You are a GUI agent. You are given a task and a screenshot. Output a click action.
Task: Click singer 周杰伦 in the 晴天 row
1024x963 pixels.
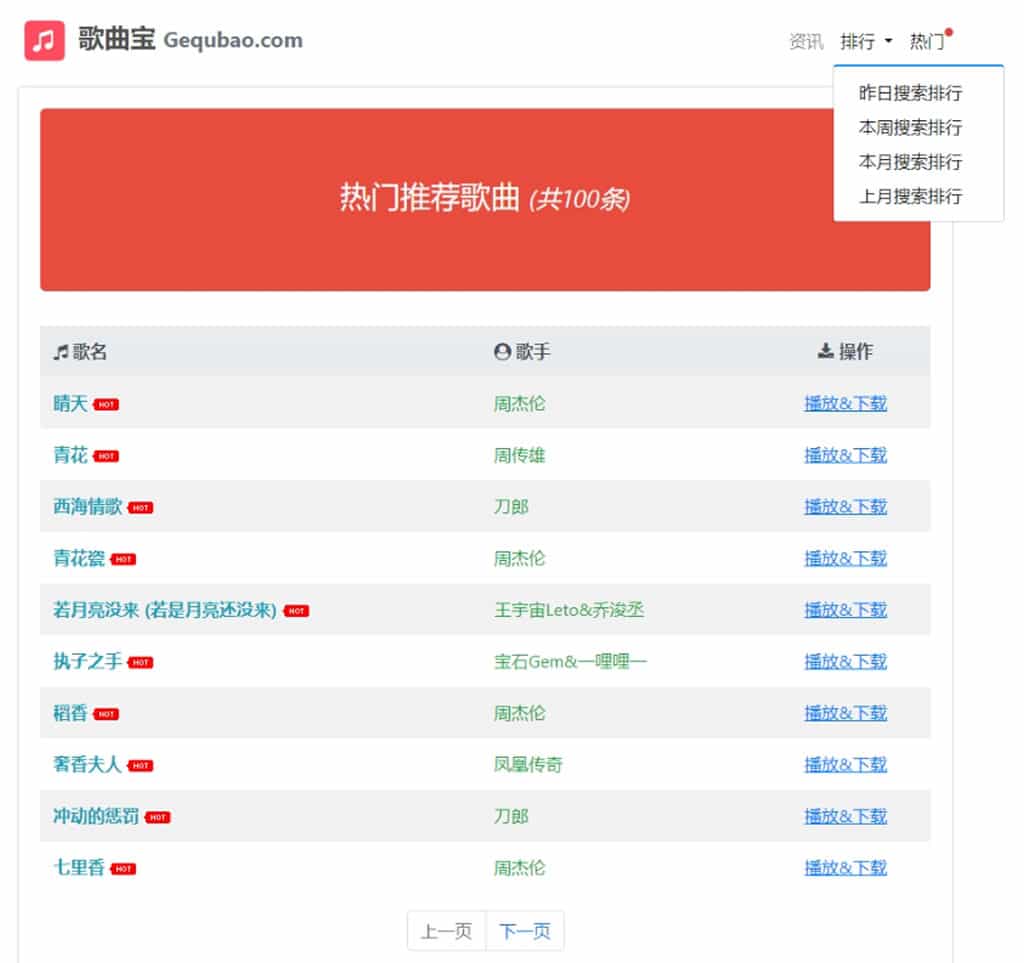[519, 403]
